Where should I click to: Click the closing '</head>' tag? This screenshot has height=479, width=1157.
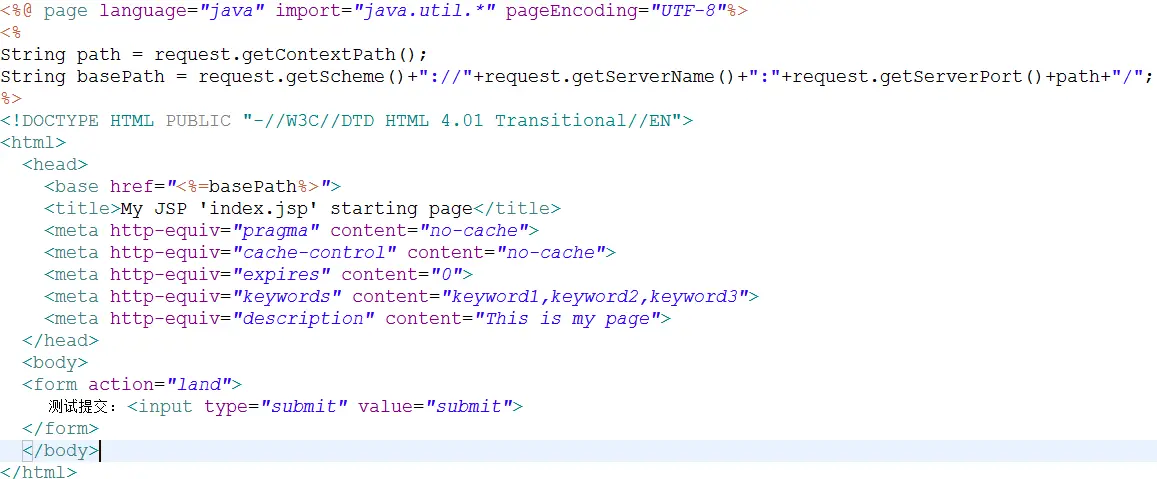pyautogui.click(x=61, y=340)
